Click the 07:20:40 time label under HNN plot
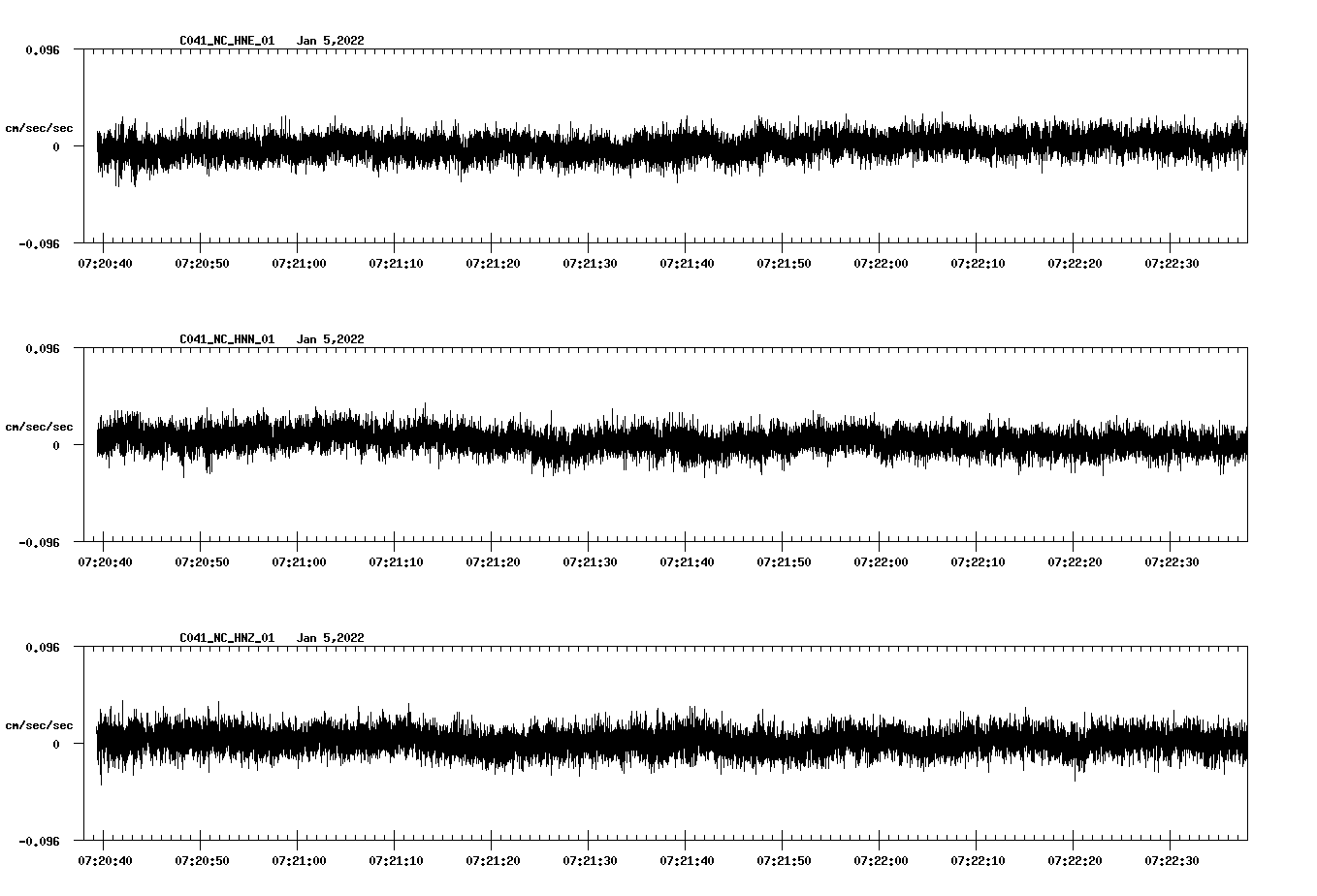1317x896 pixels. (105, 562)
